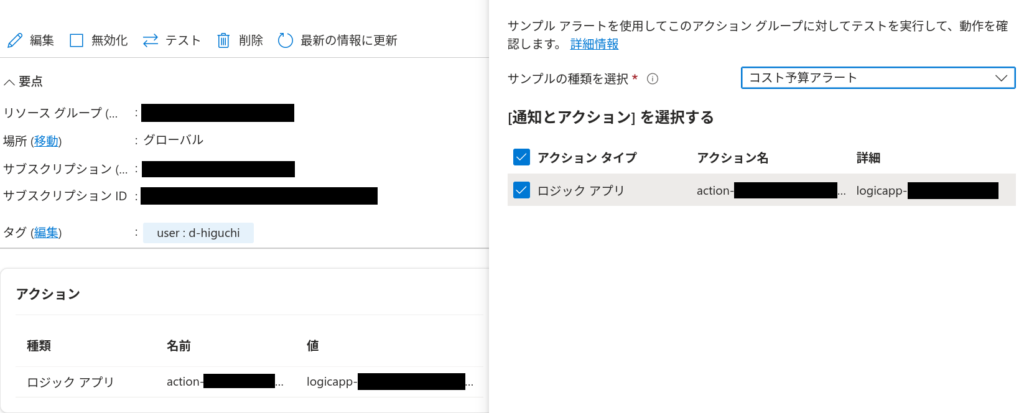Click the テスト arrows icon

(151, 41)
